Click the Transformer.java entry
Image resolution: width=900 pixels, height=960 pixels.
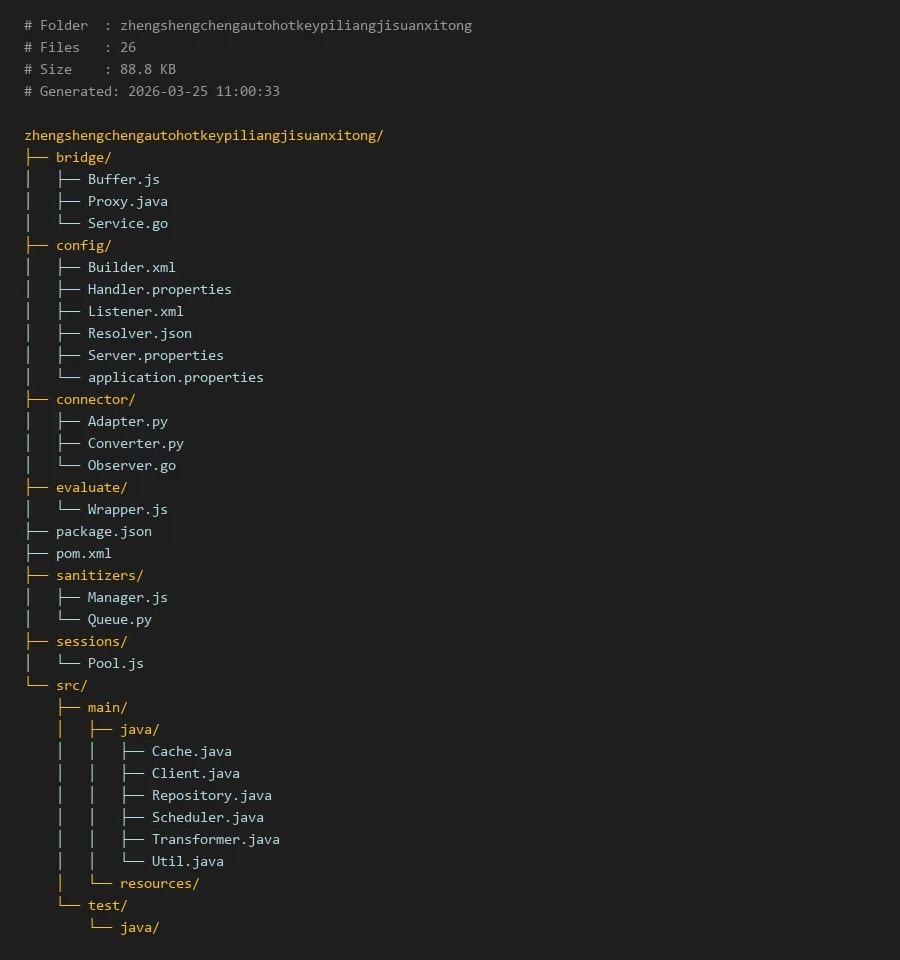point(215,839)
